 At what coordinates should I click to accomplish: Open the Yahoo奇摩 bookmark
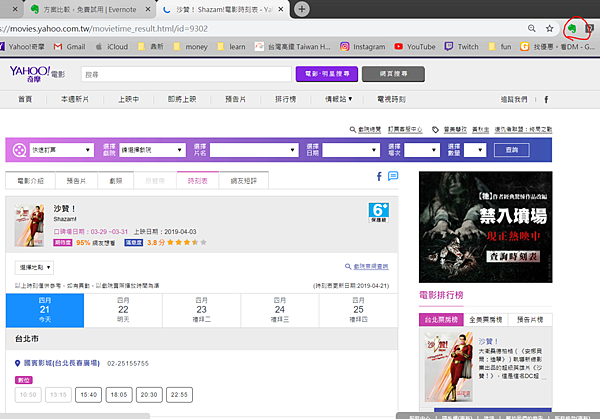22,47
